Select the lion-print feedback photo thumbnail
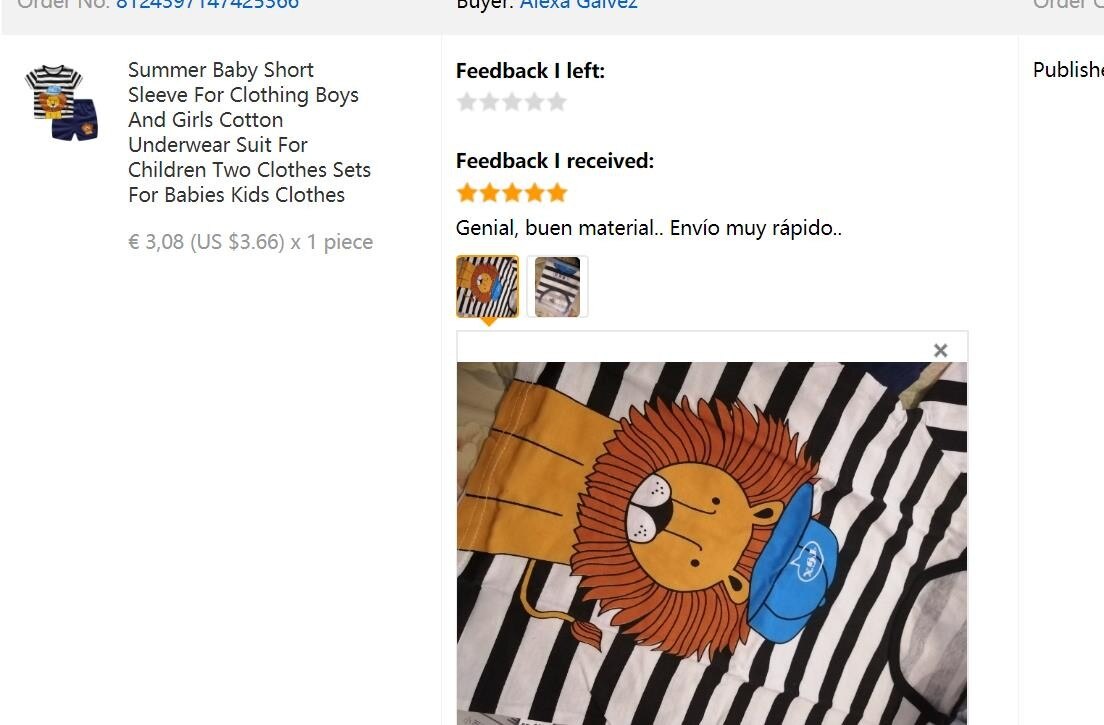Image resolution: width=1104 pixels, height=725 pixels. coord(486,286)
